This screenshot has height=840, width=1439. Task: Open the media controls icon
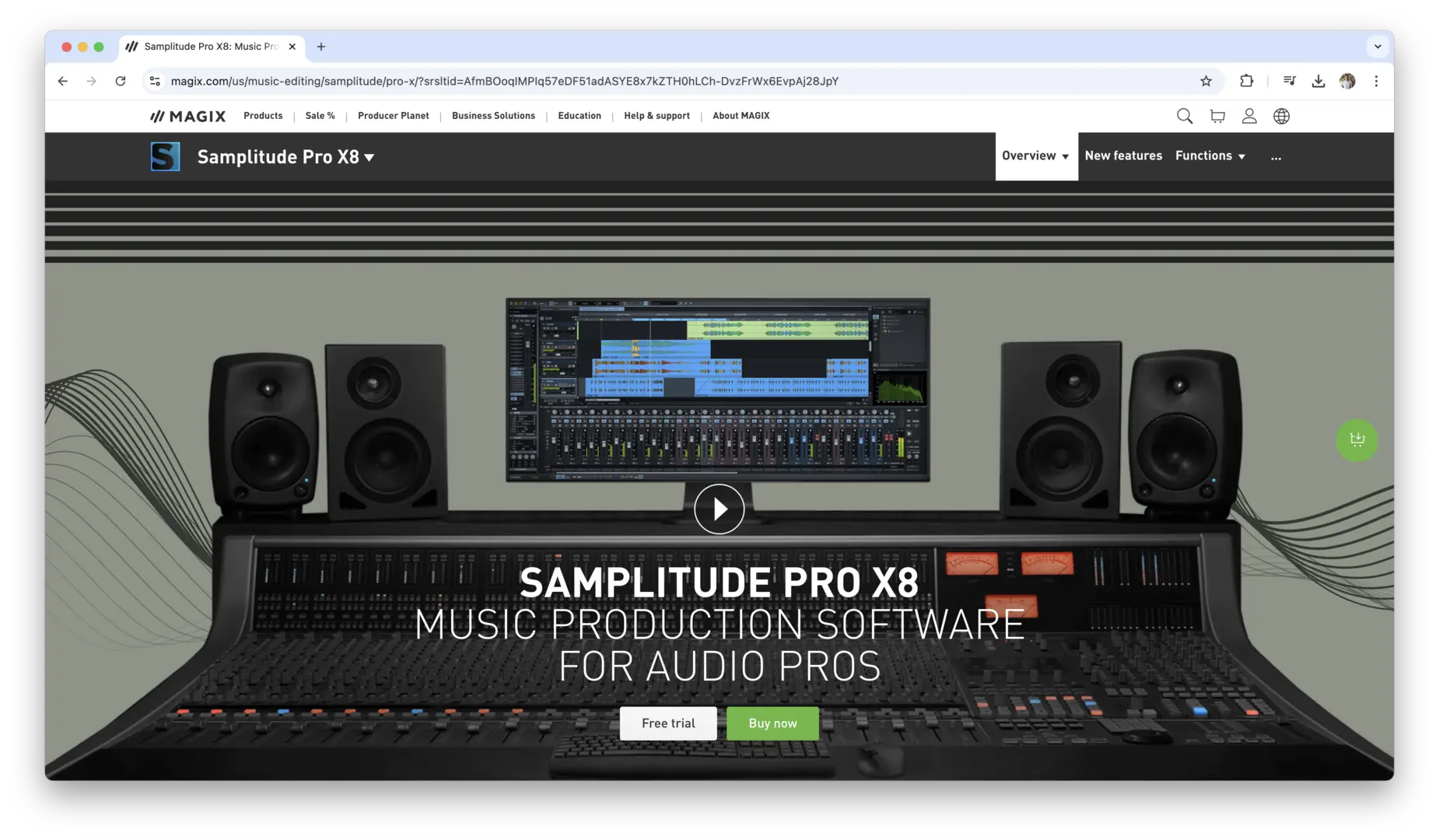coord(1289,81)
